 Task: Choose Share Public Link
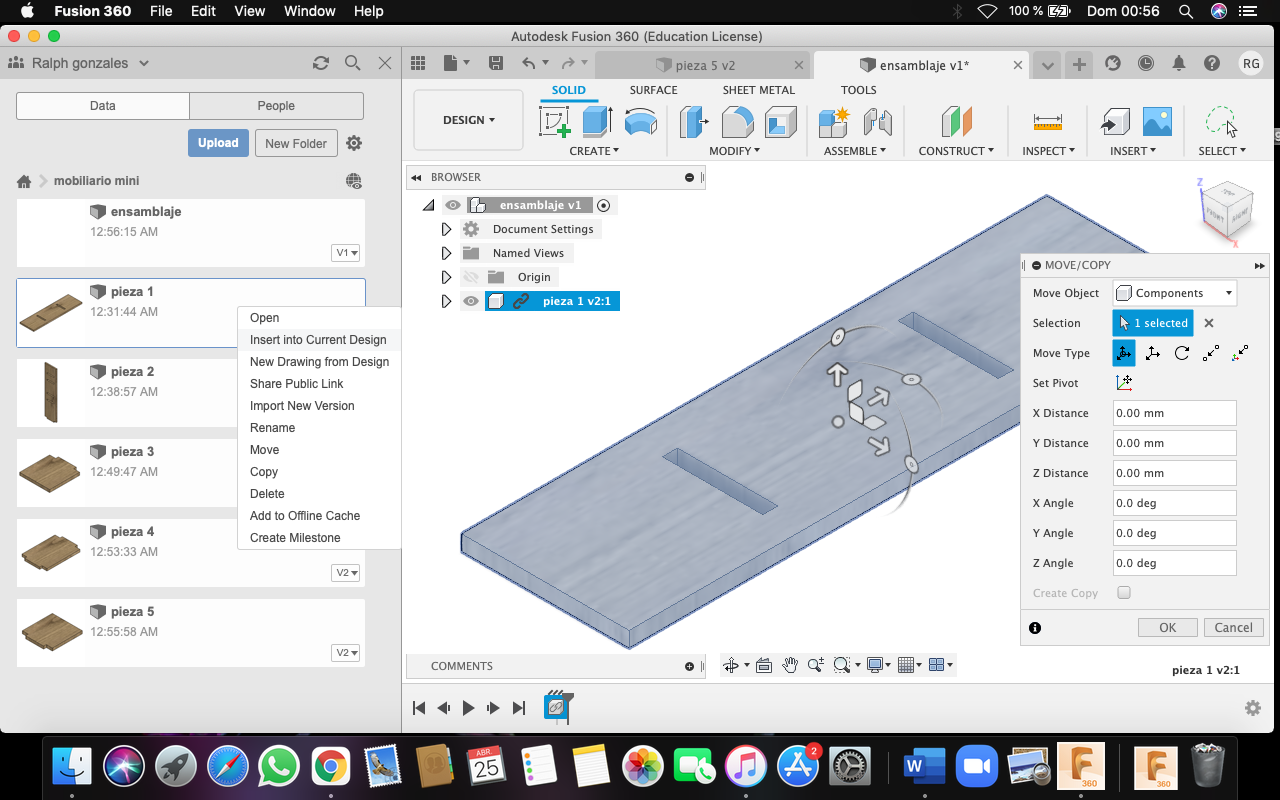[296, 384]
